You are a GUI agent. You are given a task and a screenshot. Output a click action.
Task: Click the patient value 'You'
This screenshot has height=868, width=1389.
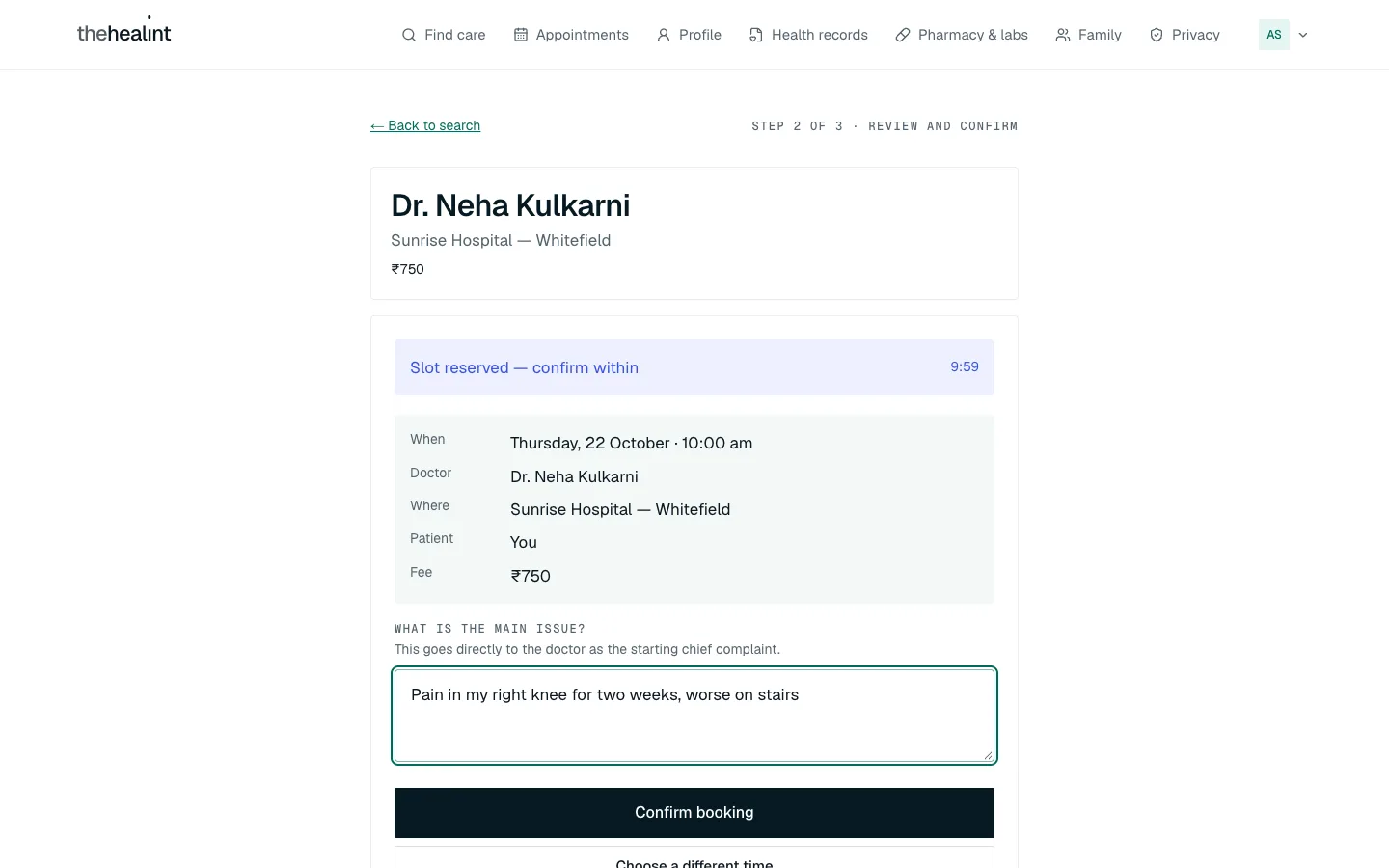524,542
